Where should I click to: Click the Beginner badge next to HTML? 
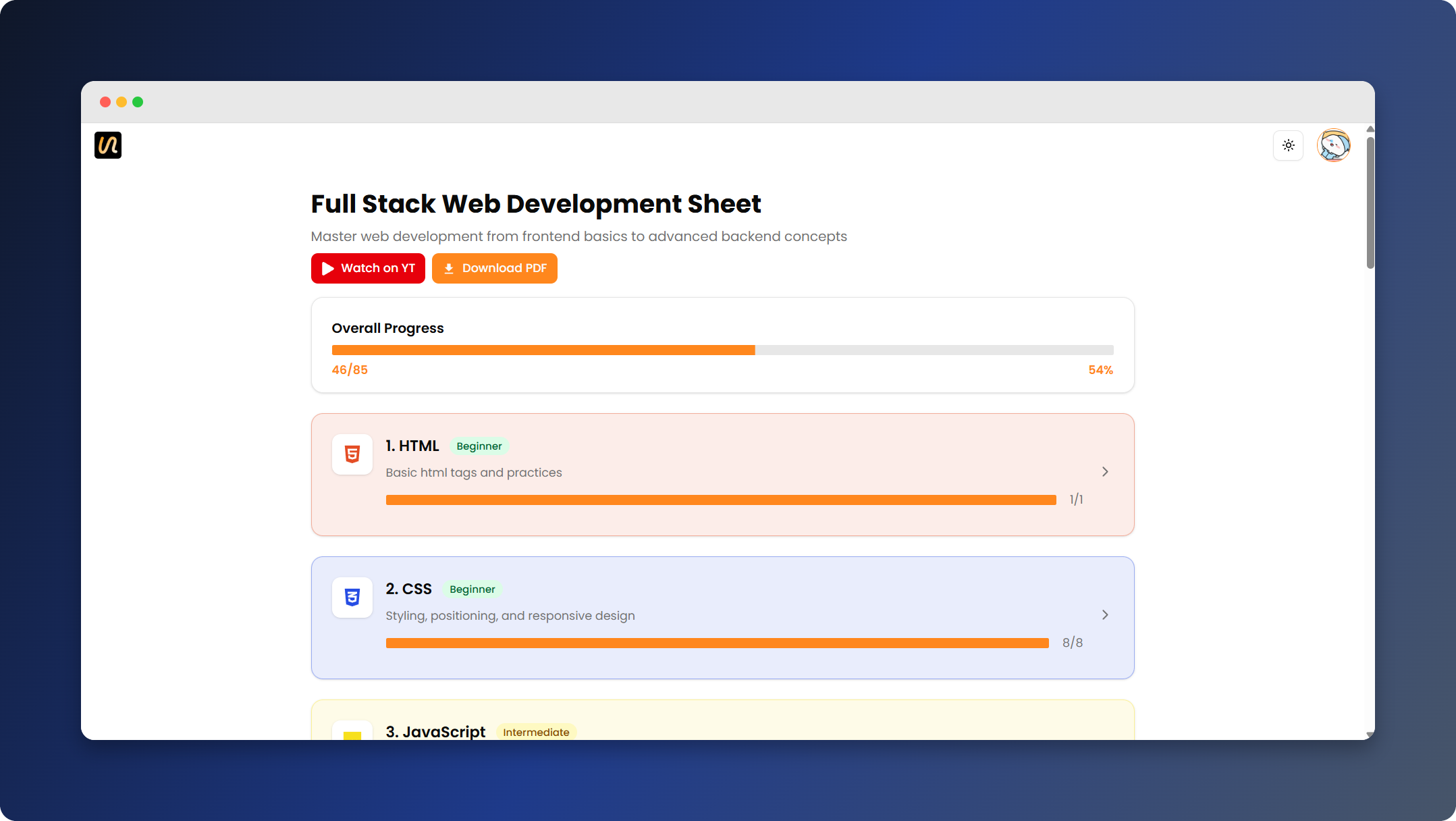click(479, 446)
